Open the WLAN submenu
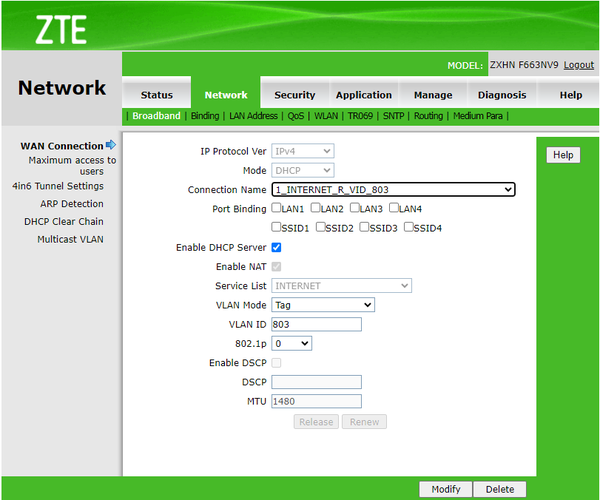Screen dimensions: 600x500 pyautogui.click(x=326, y=116)
